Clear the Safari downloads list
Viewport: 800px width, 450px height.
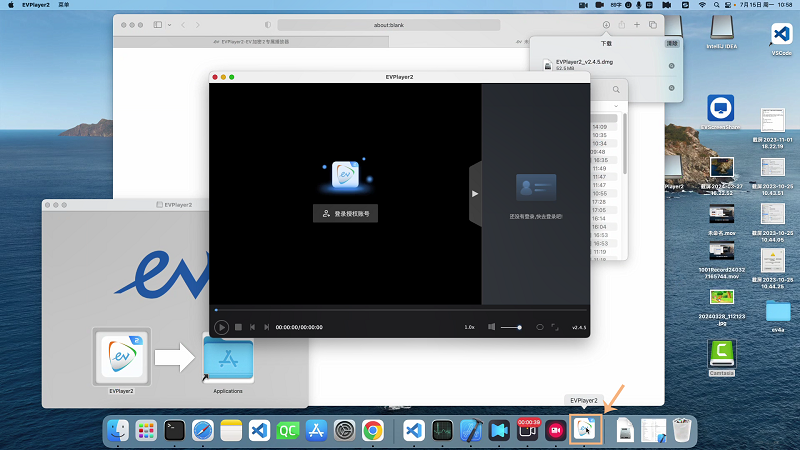[x=670, y=44]
